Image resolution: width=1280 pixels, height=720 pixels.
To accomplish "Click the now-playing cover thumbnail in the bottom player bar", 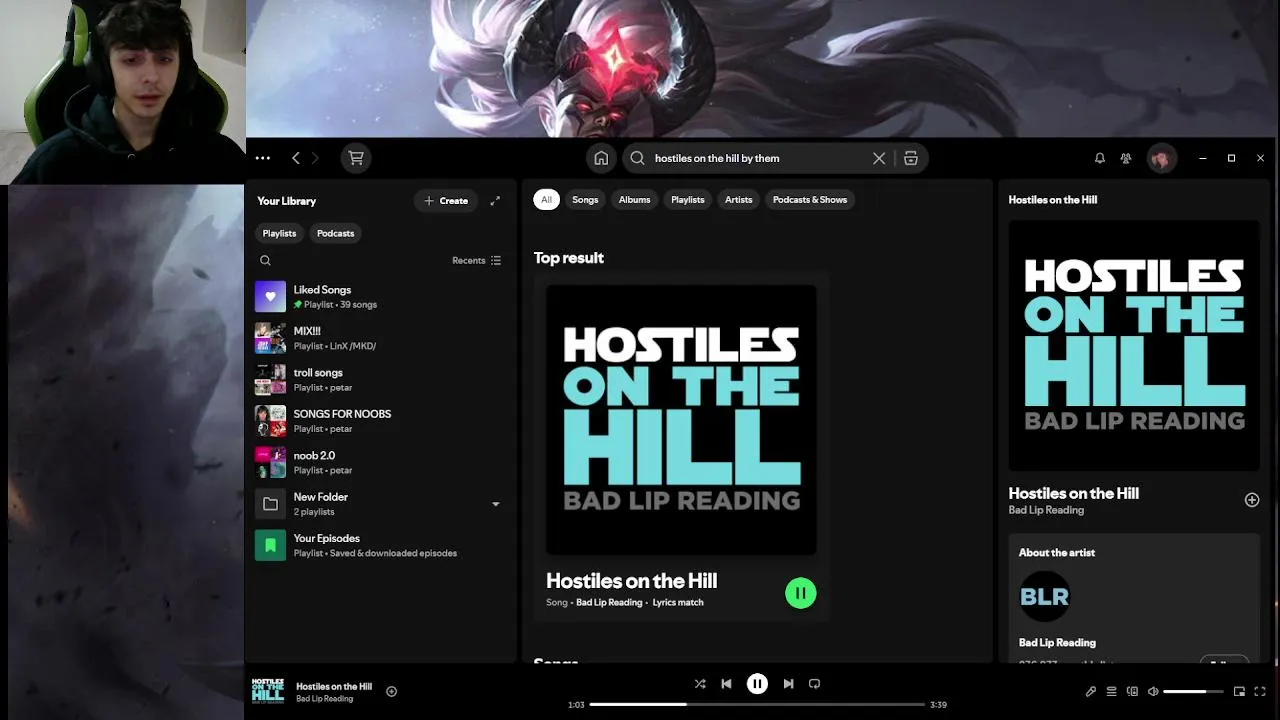I will [x=268, y=691].
